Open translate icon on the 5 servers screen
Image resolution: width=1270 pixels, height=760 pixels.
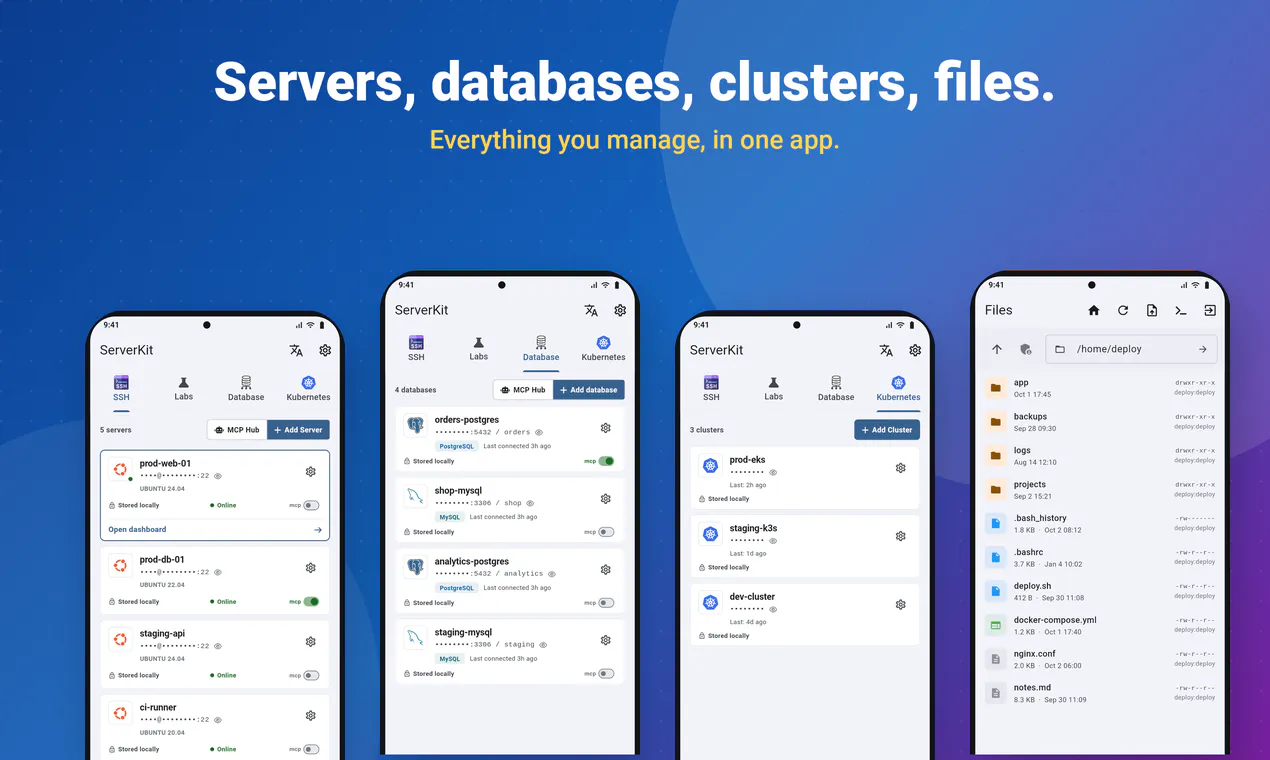click(x=296, y=350)
